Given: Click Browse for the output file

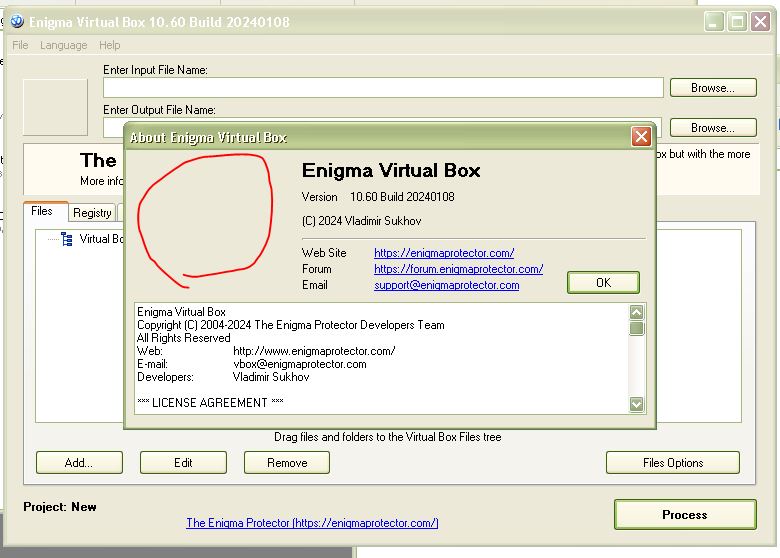Looking at the screenshot, I should pos(713,128).
